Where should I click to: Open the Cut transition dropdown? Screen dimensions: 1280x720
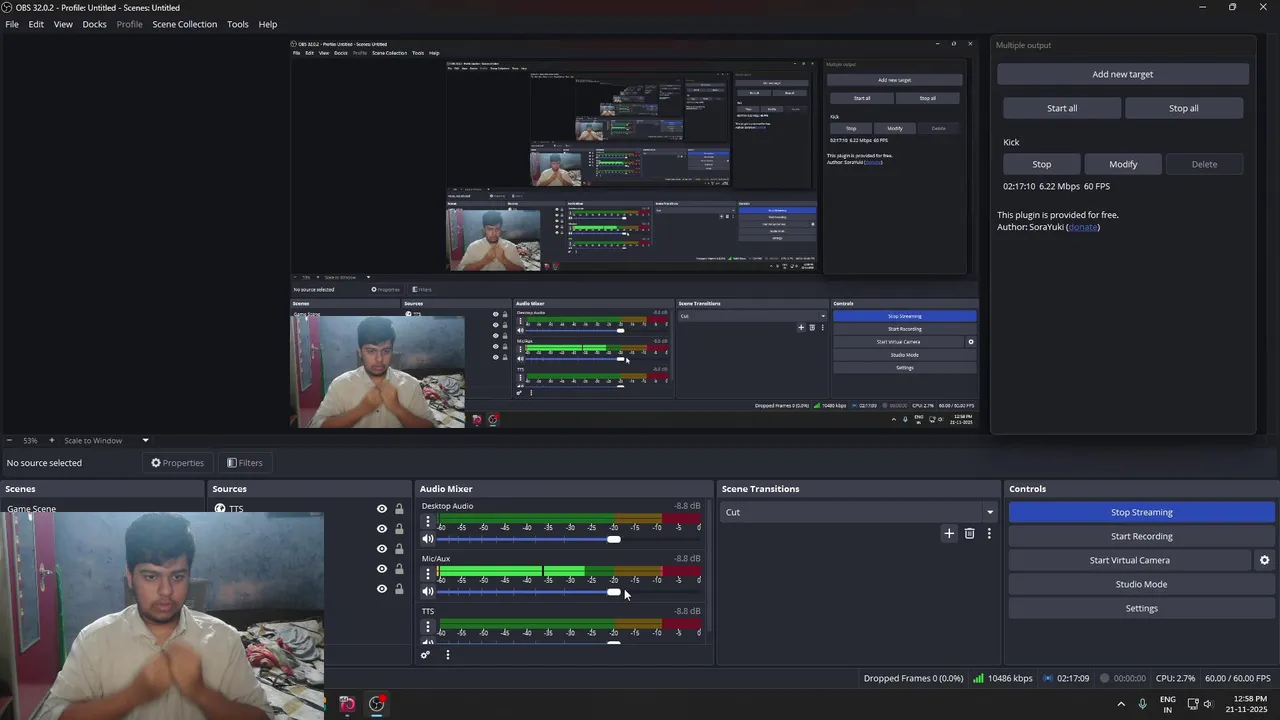coord(860,512)
